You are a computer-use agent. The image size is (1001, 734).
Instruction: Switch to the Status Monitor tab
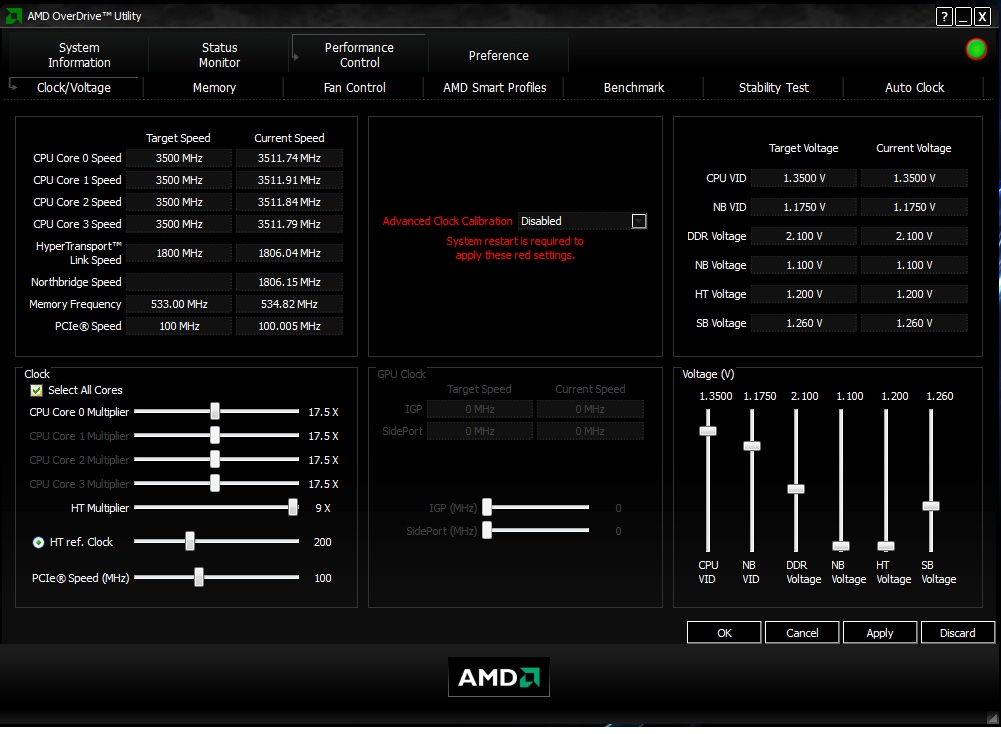coord(219,55)
